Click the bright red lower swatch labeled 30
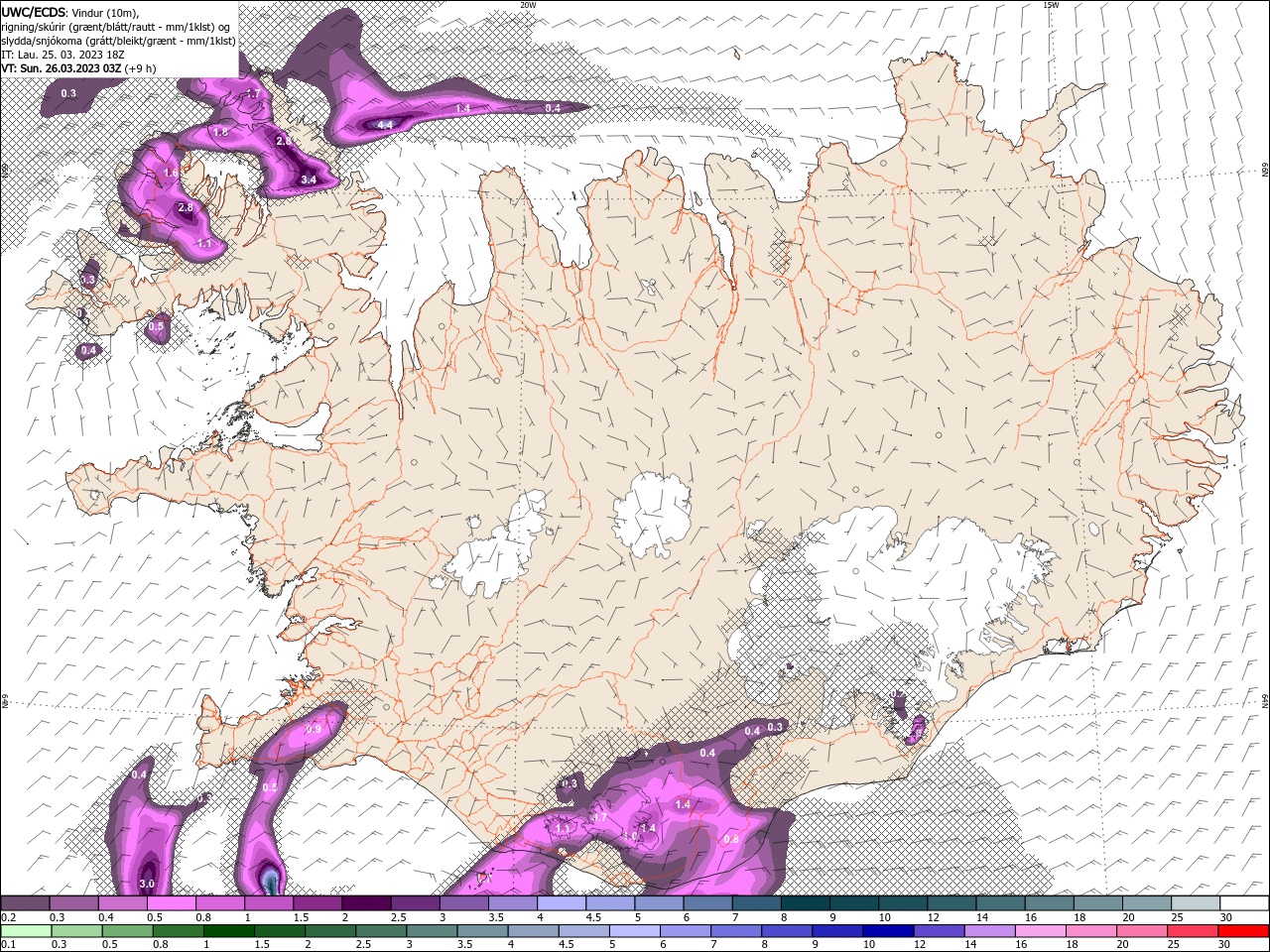This screenshot has height=952, width=1270. tap(1243, 931)
